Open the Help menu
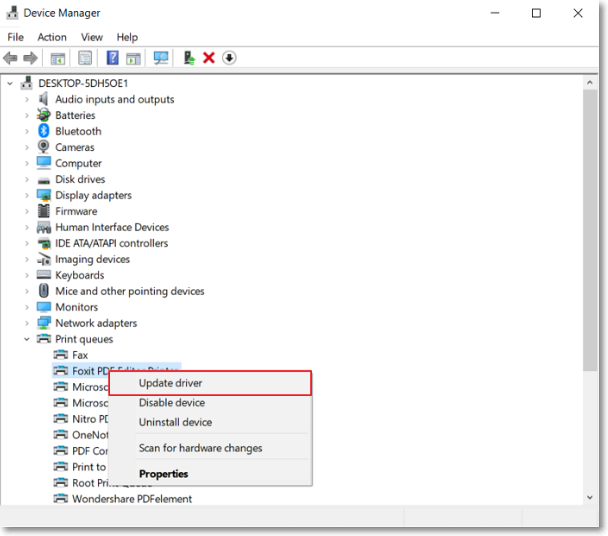Viewport: 608px width, 536px height. click(x=127, y=37)
